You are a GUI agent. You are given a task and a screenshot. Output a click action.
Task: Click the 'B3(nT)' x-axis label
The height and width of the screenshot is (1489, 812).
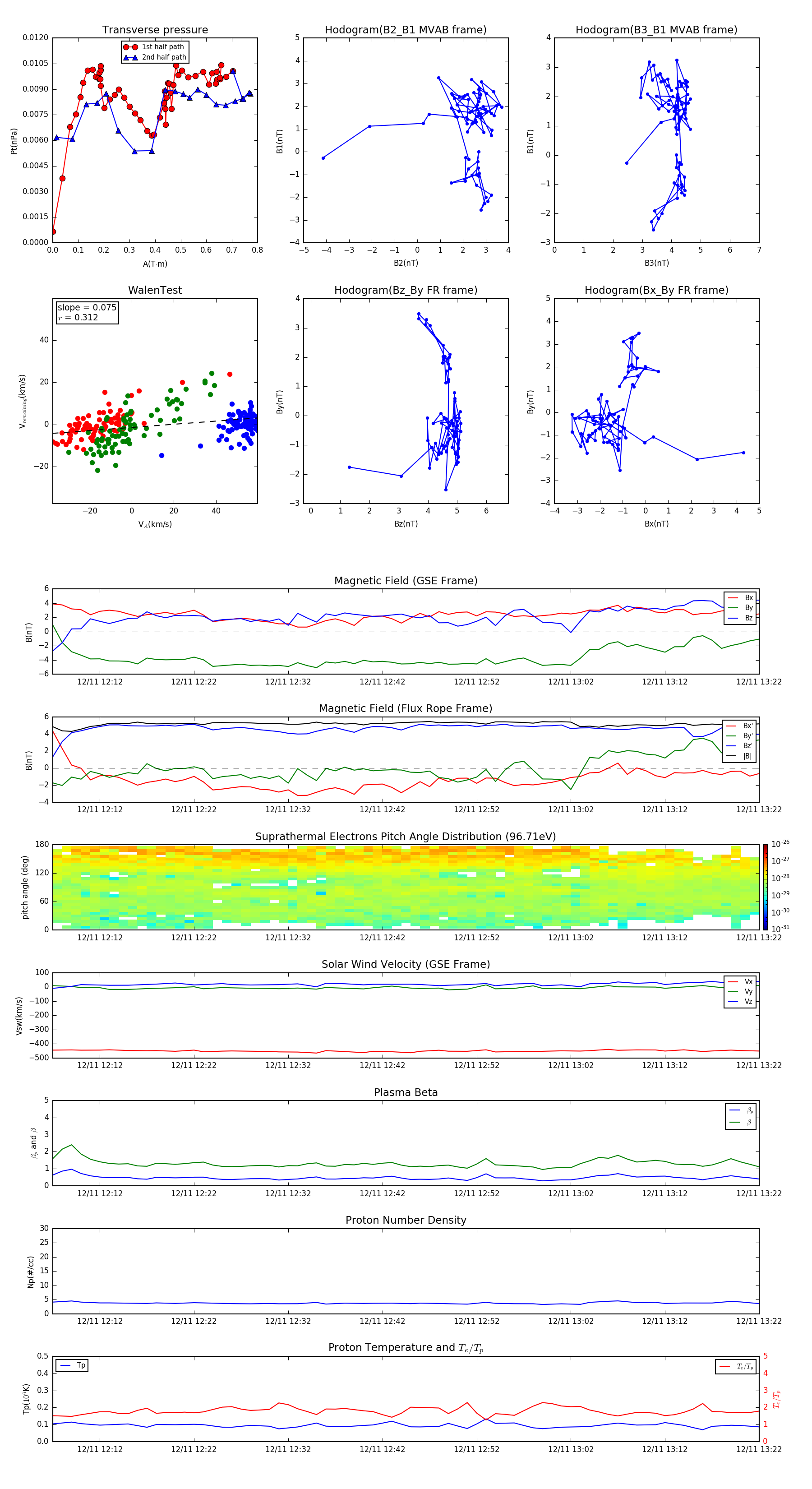(656, 263)
